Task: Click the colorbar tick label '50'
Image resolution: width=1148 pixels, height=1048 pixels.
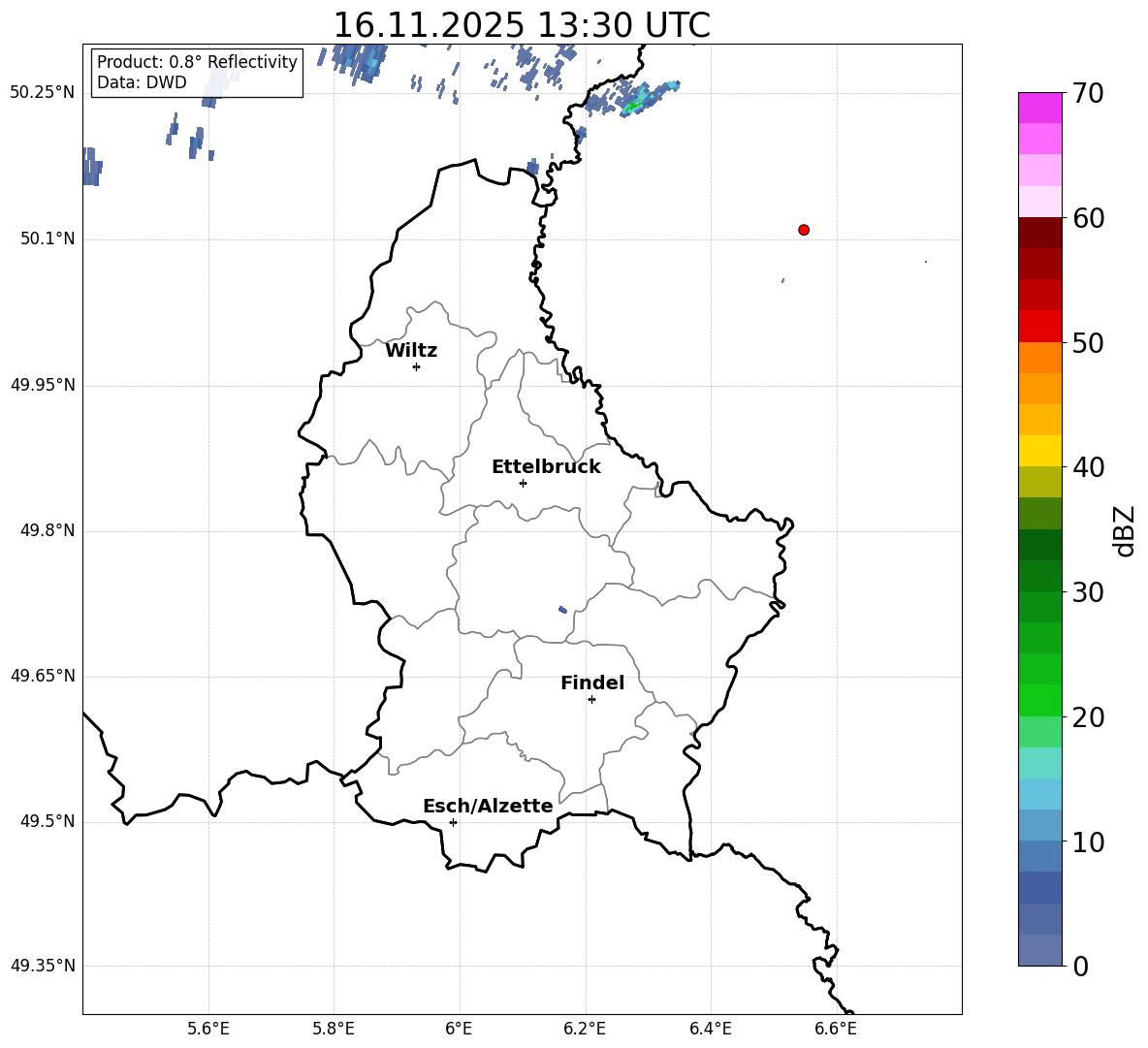Action: click(1088, 342)
